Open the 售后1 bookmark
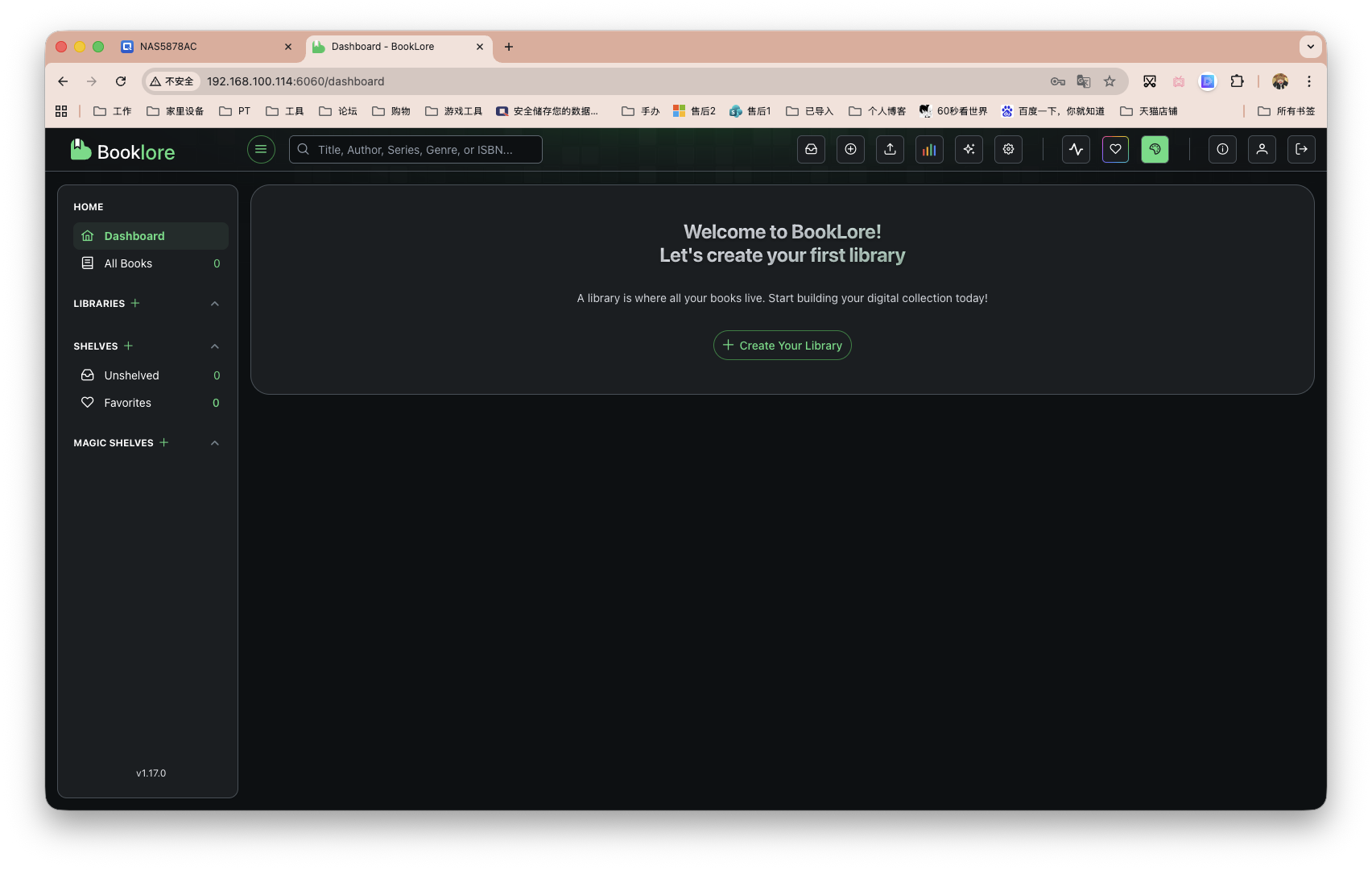 pyautogui.click(x=750, y=111)
